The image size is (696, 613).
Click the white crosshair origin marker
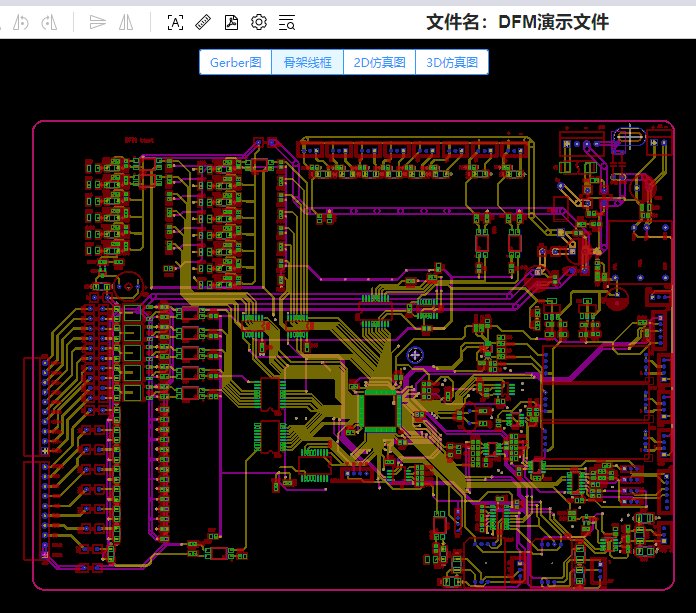[417, 353]
